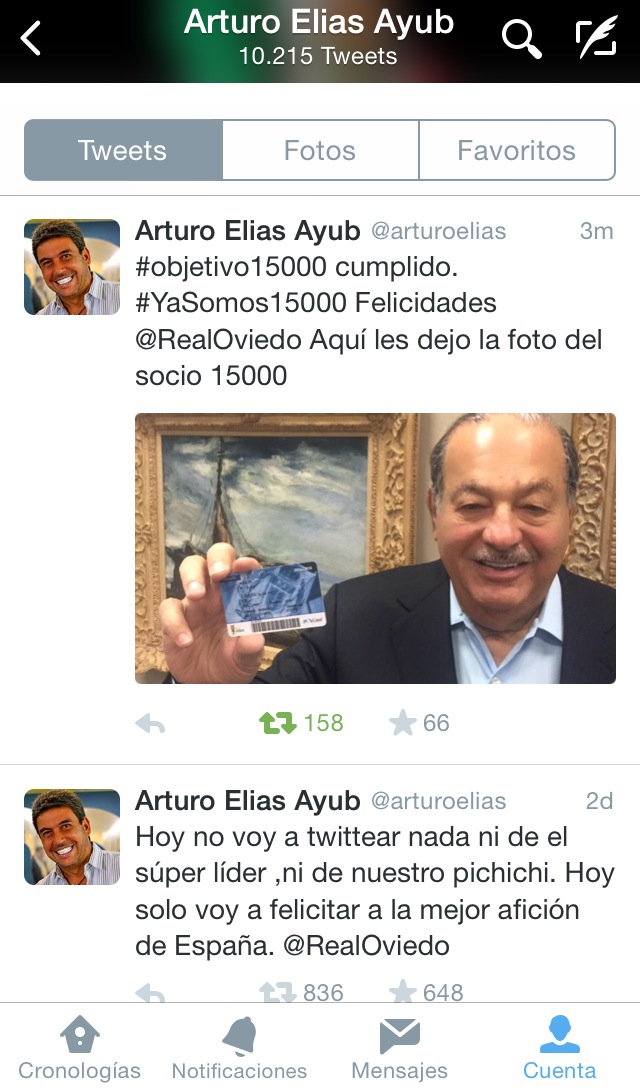Open the #YaSomos15000 hashtag link
Image resolution: width=640 pixels, height=1091 pixels.
pyautogui.click(x=241, y=303)
